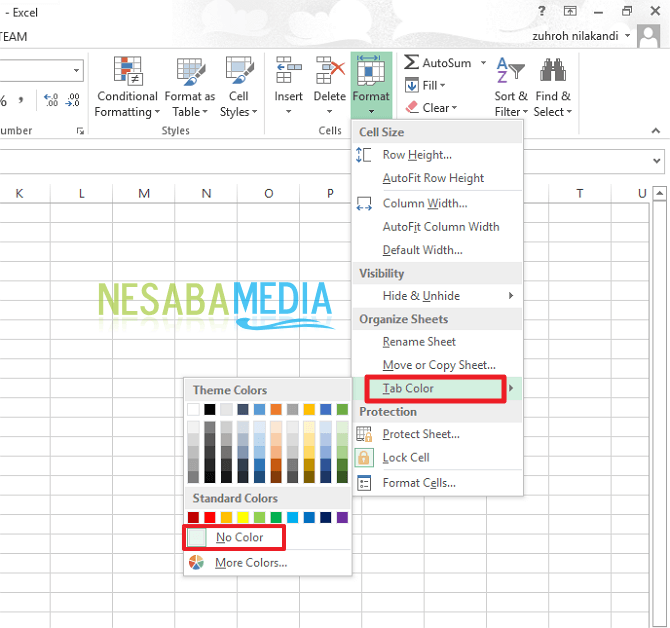Select Format Cells... text

(x=419, y=483)
